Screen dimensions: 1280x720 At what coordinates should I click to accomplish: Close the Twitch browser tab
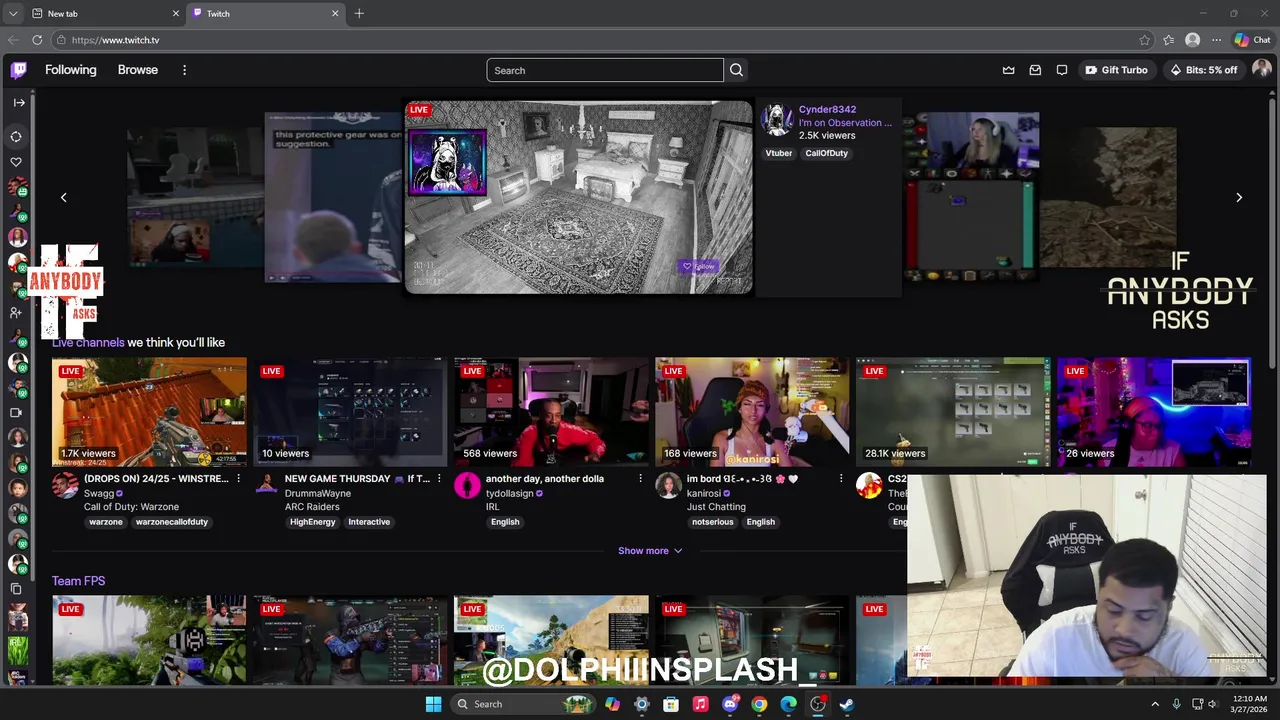336,13
